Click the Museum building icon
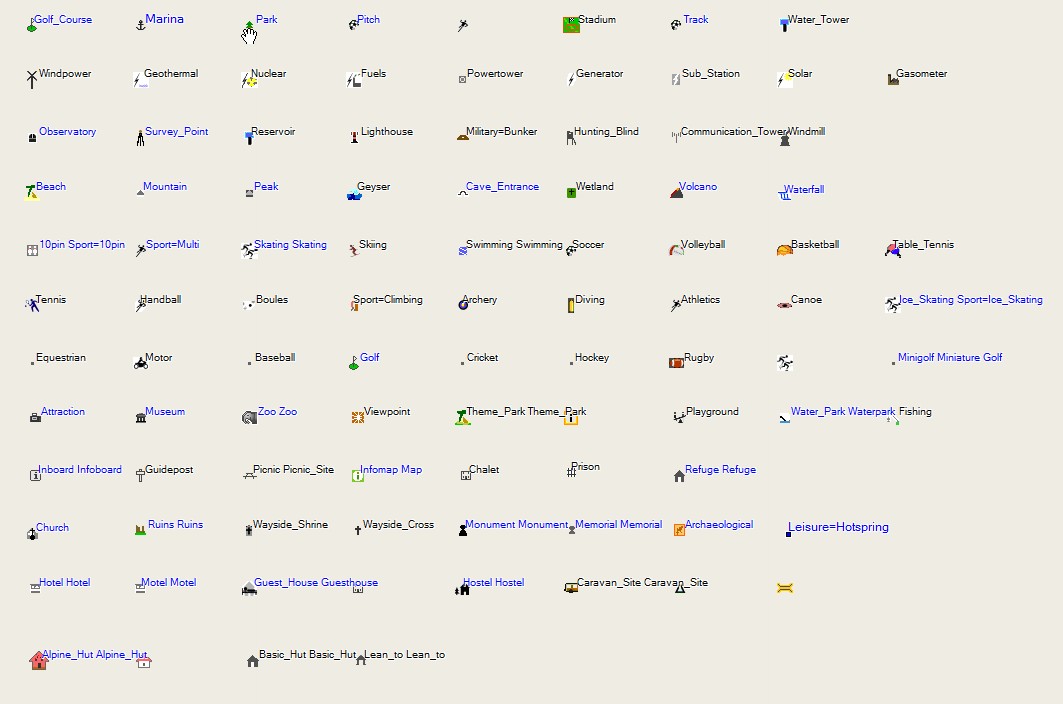The height and width of the screenshot is (704, 1063). point(141,417)
